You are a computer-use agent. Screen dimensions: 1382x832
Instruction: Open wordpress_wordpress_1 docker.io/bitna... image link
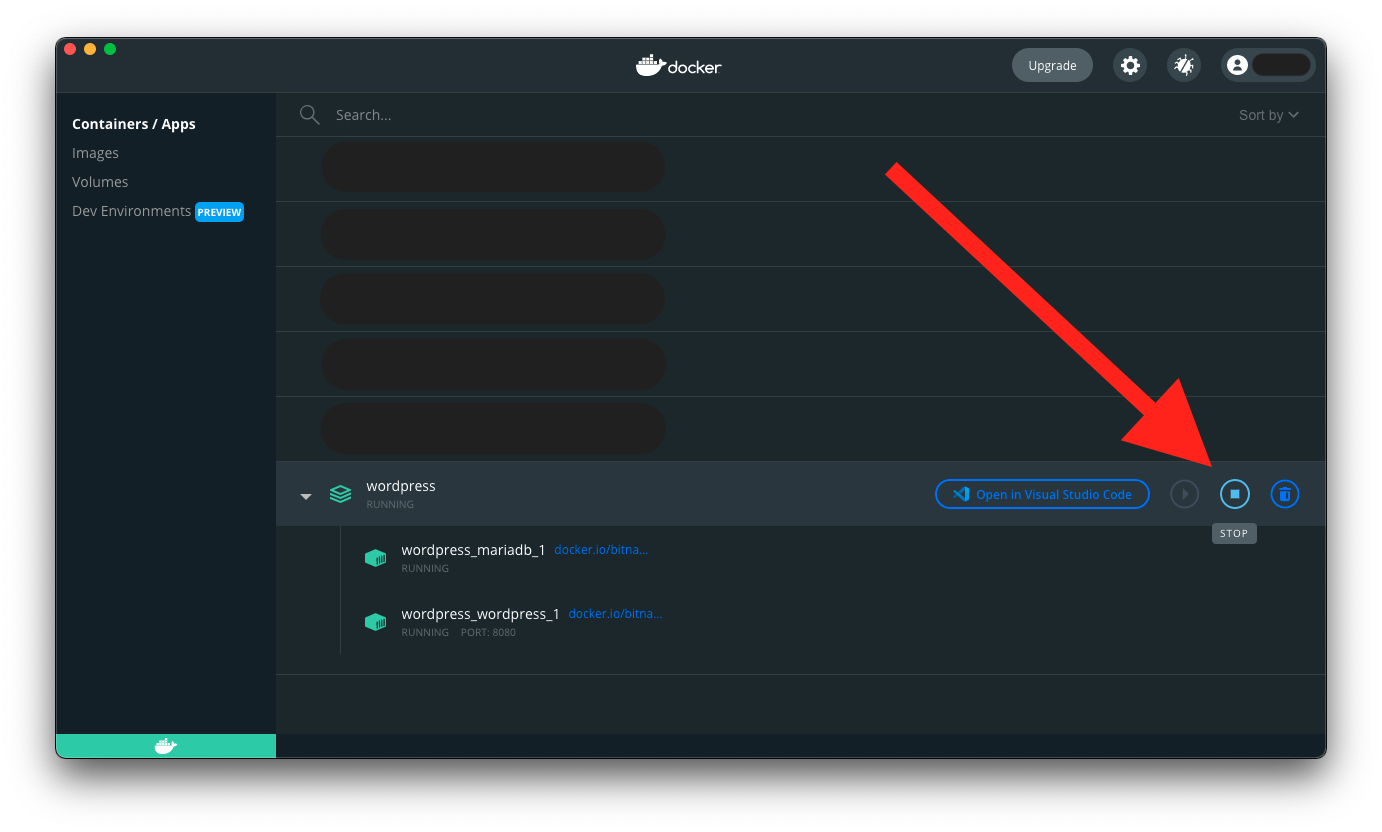point(615,614)
